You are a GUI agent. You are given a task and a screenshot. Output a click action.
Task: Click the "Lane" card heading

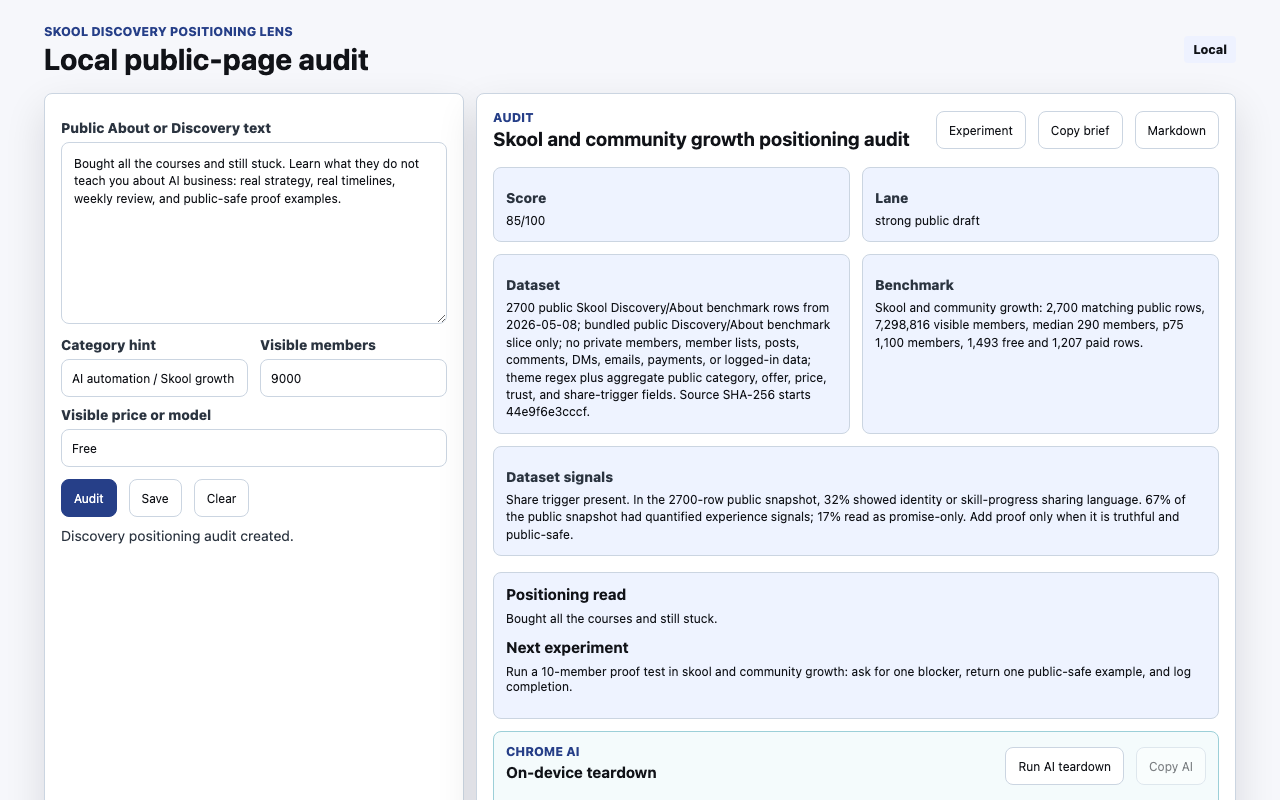pyautogui.click(x=892, y=198)
